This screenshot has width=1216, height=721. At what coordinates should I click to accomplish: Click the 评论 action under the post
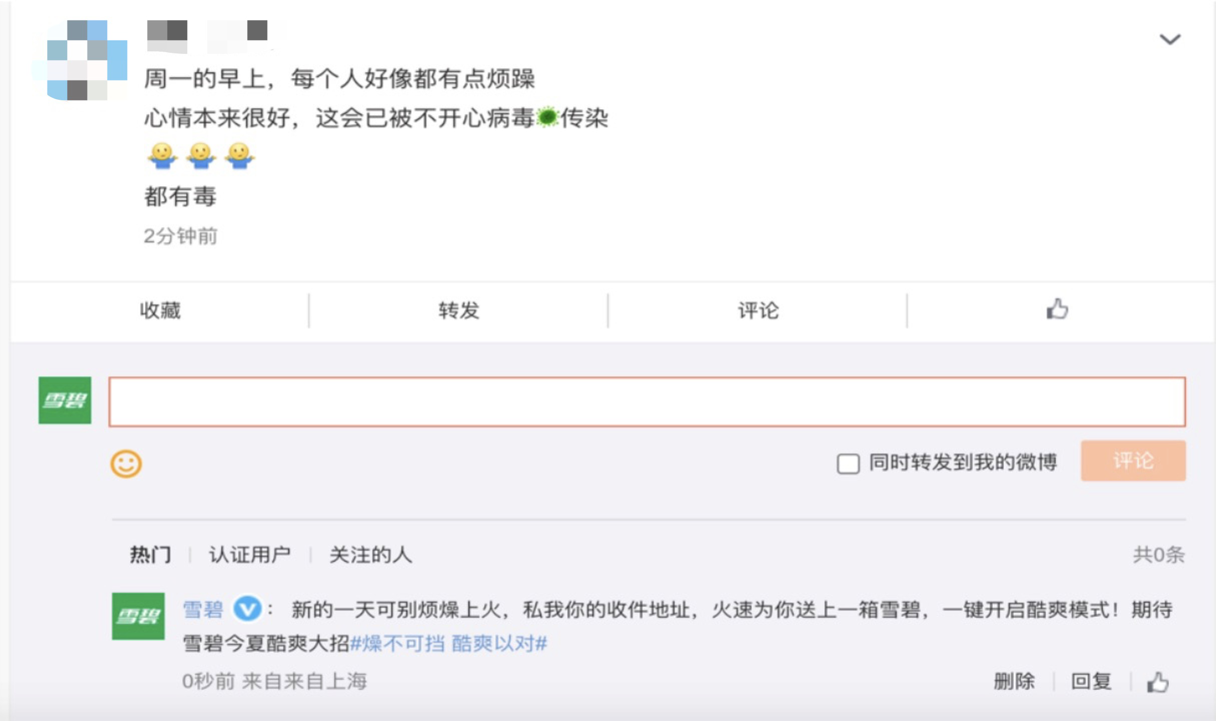pyautogui.click(x=758, y=311)
